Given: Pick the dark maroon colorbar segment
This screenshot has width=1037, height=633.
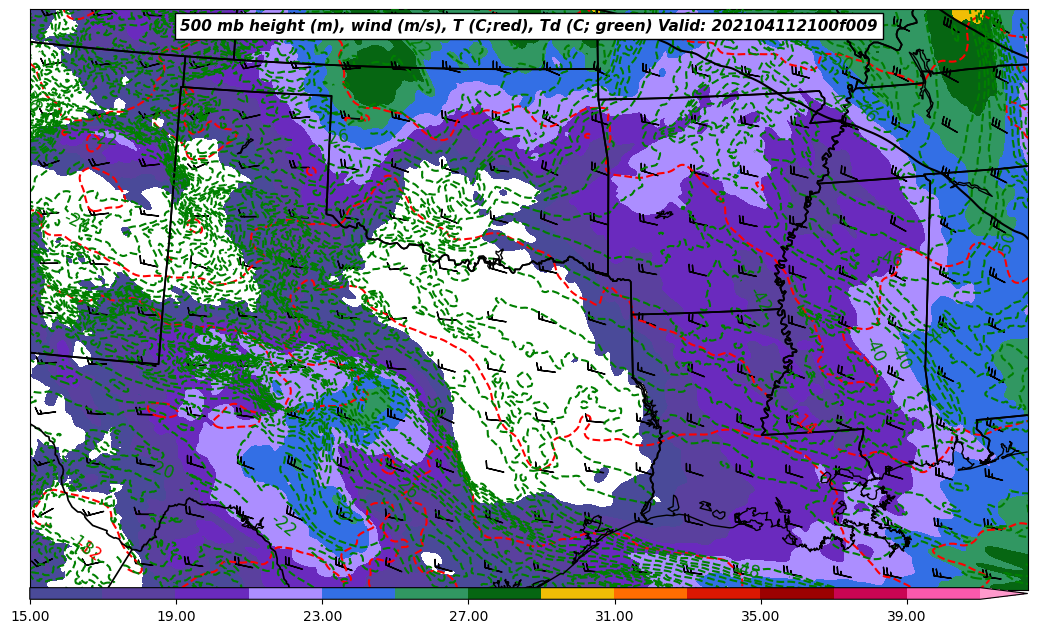Looking at the screenshot, I should pyautogui.click(x=796, y=593).
